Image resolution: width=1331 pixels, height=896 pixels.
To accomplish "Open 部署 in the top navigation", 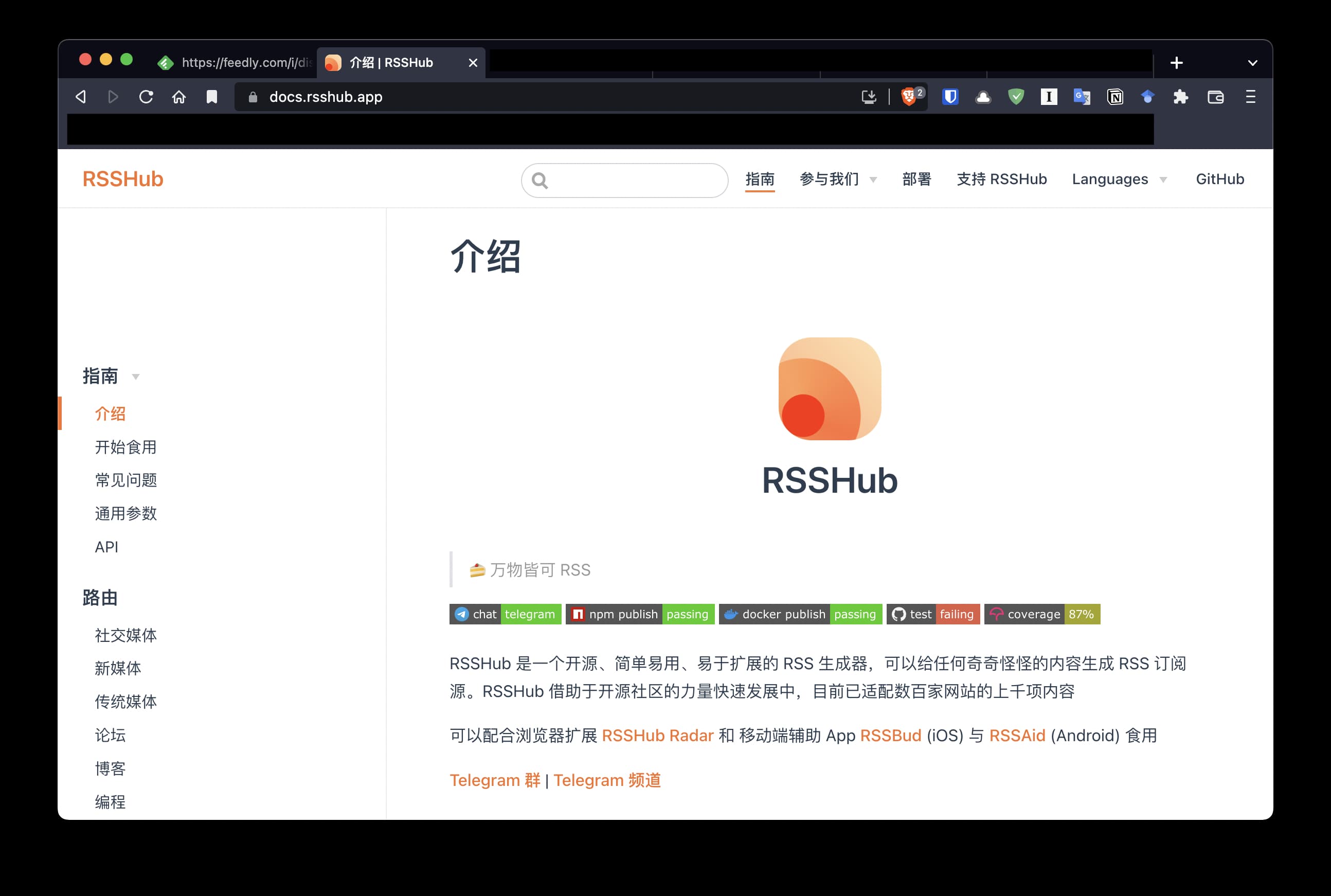I will (x=917, y=180).
